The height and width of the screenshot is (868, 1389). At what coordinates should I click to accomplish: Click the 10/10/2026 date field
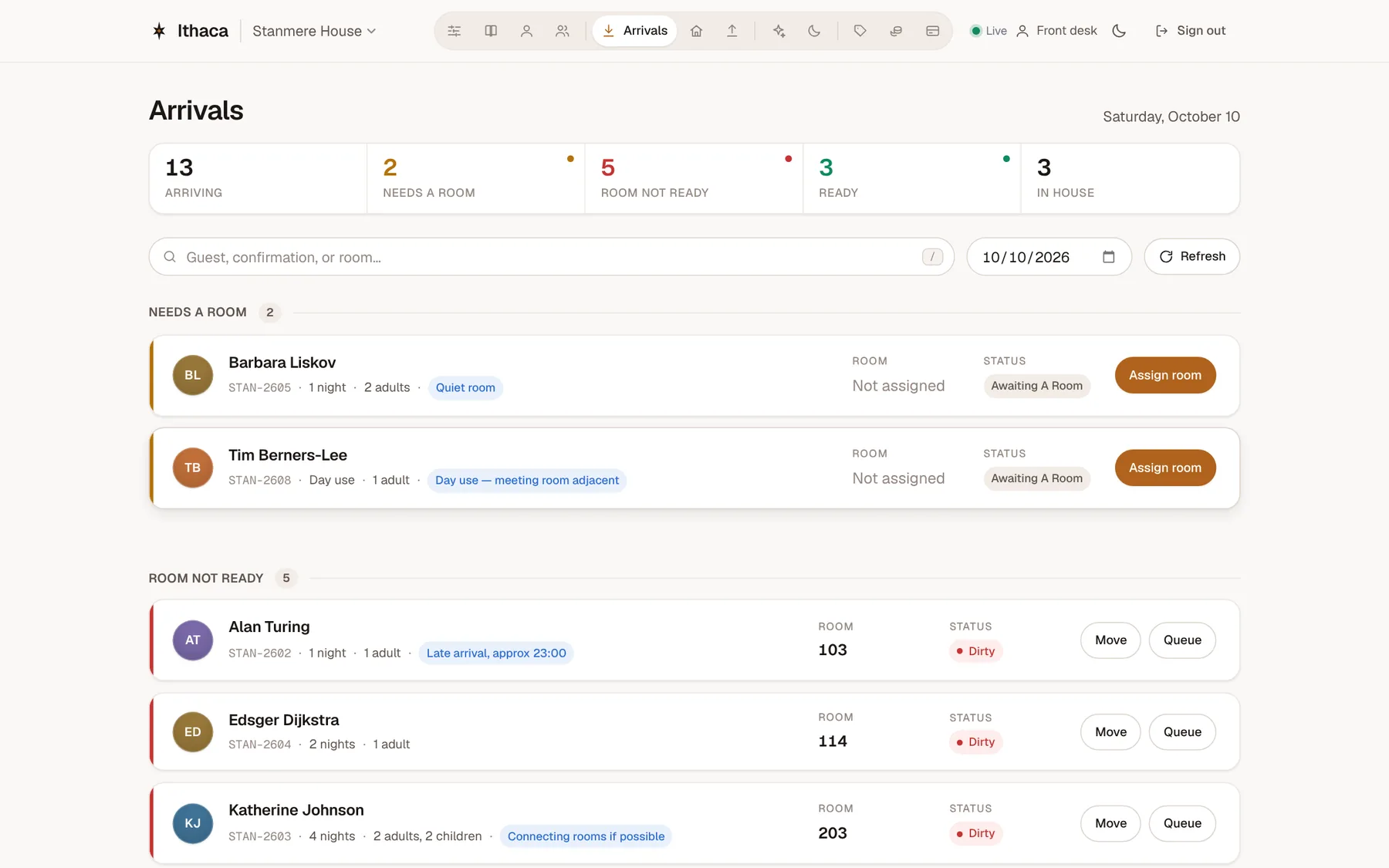pos(1049,257)
